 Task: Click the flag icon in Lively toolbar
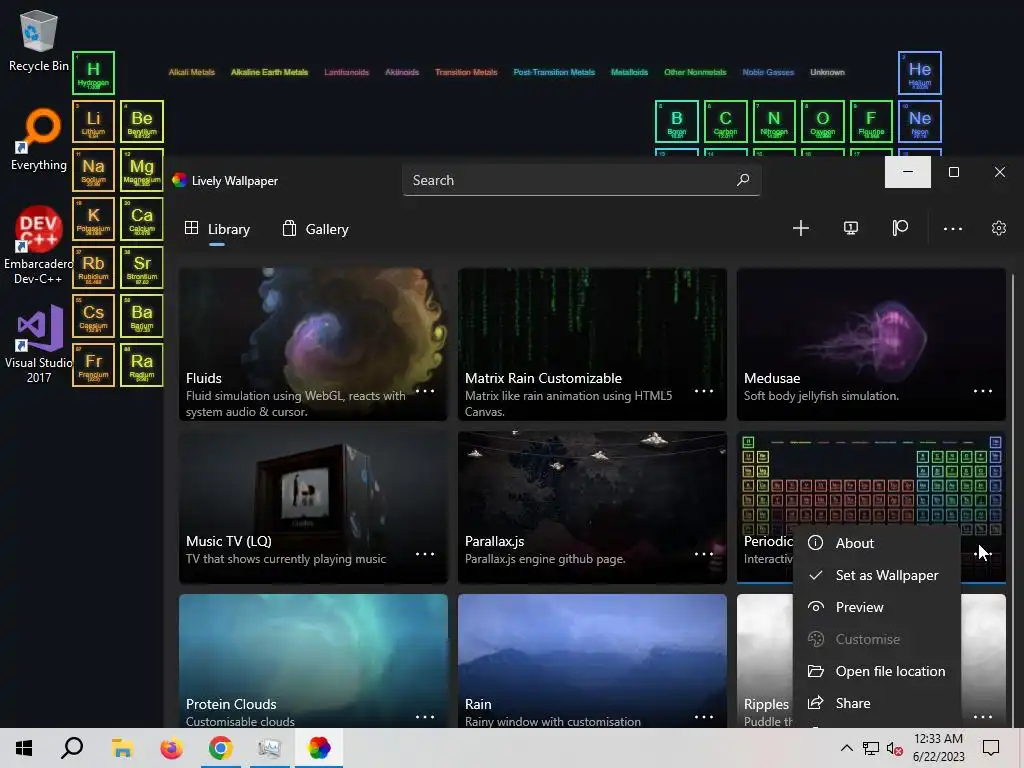(900, 228)
